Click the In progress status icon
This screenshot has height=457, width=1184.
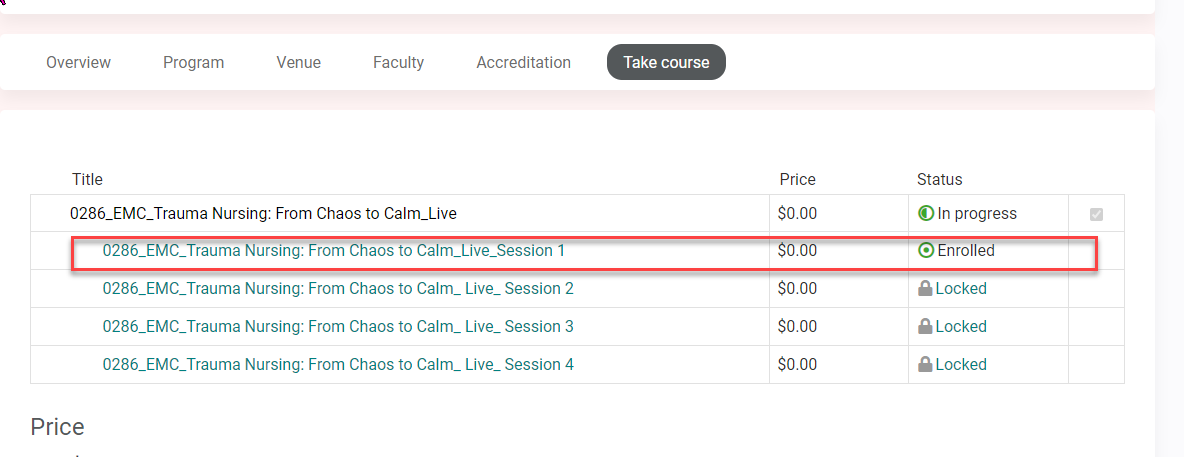[x=925, y=213]
